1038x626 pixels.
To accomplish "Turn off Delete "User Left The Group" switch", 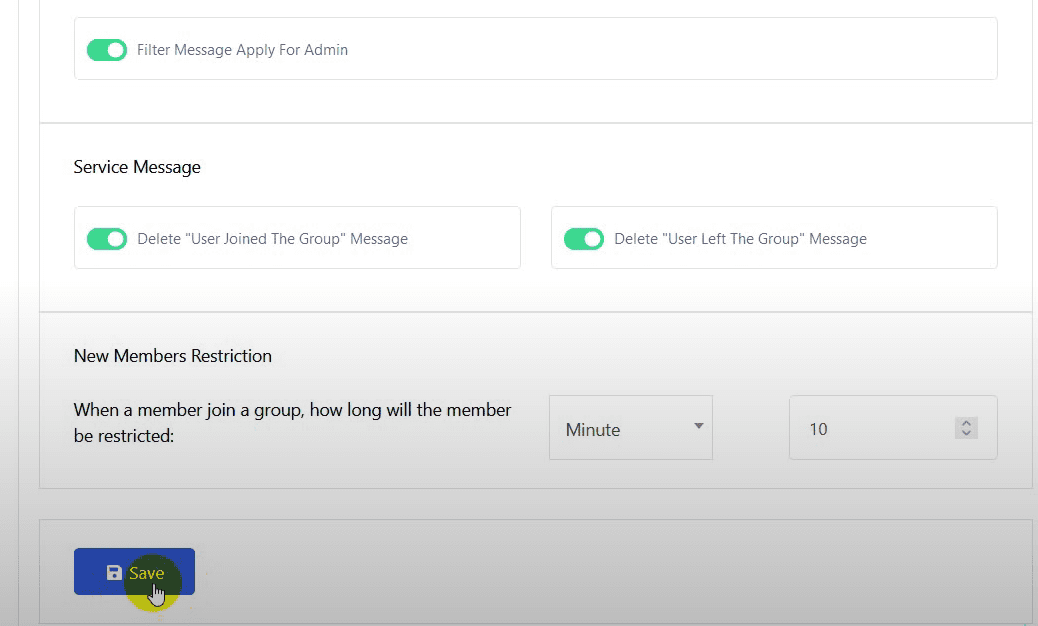I will [583, 239].
